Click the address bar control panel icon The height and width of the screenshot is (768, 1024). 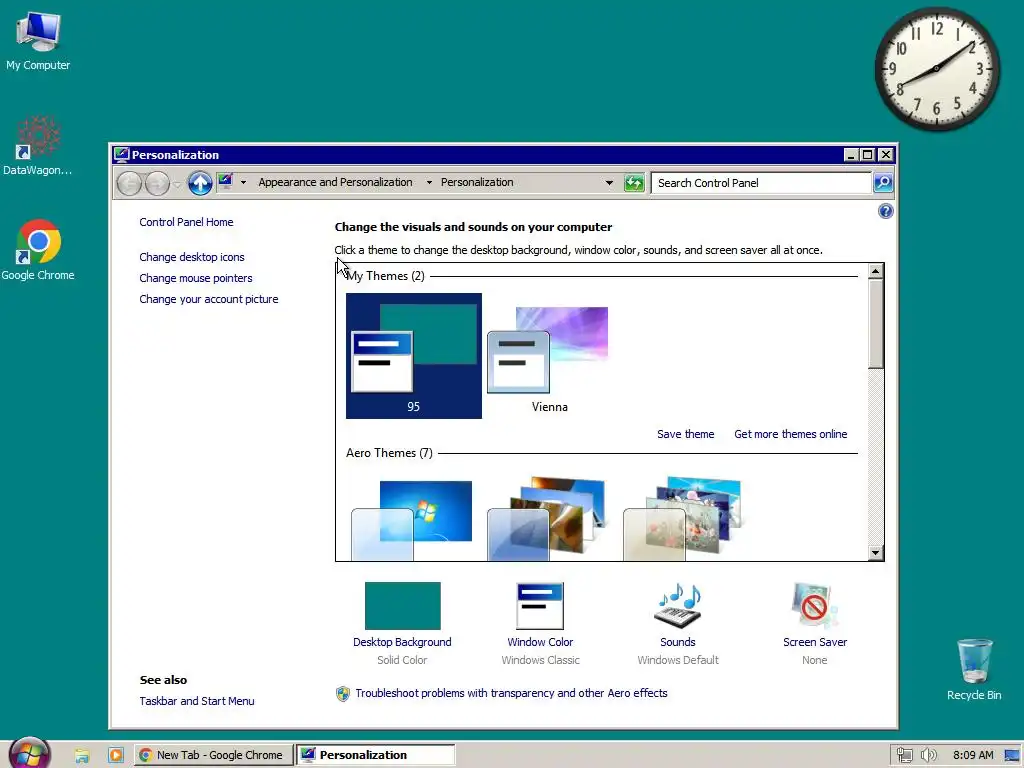click(x=225, y=182)
